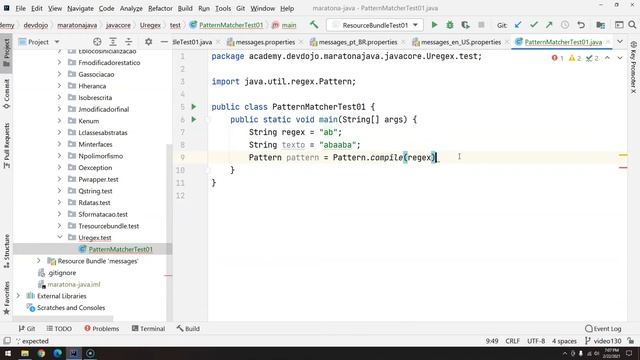Show hidden editor tabs dropdown arrow

pyautogui.click(x=620, y=42)
